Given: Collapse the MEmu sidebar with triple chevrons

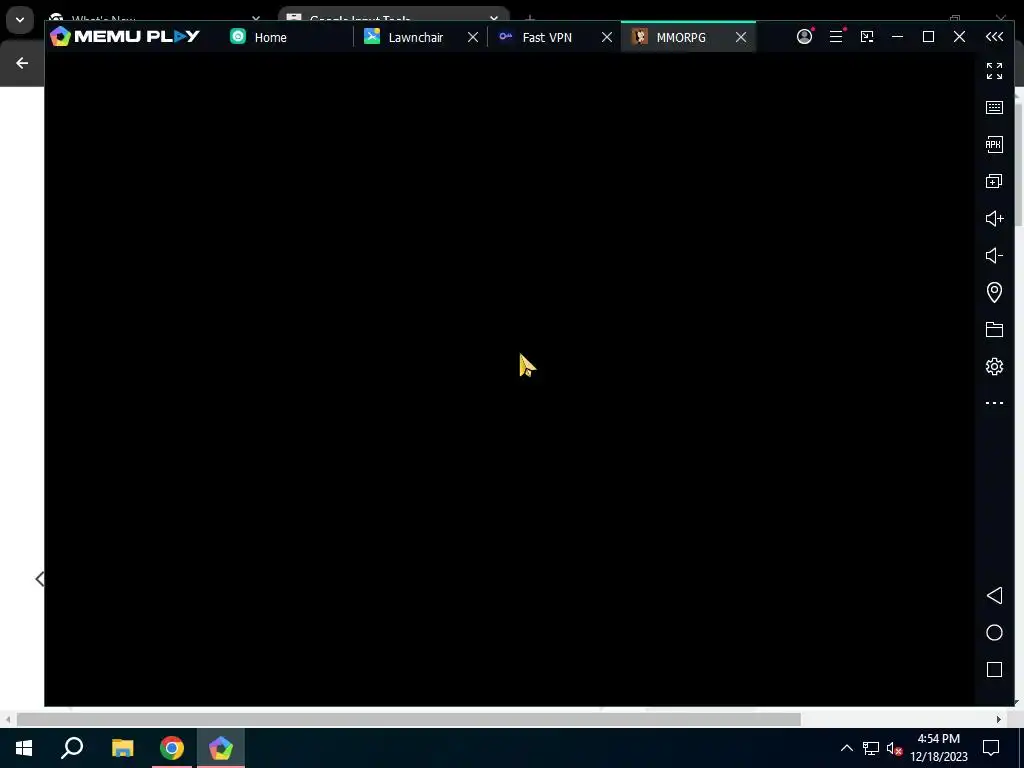Looking at the screenshot, I should point(994,37).
